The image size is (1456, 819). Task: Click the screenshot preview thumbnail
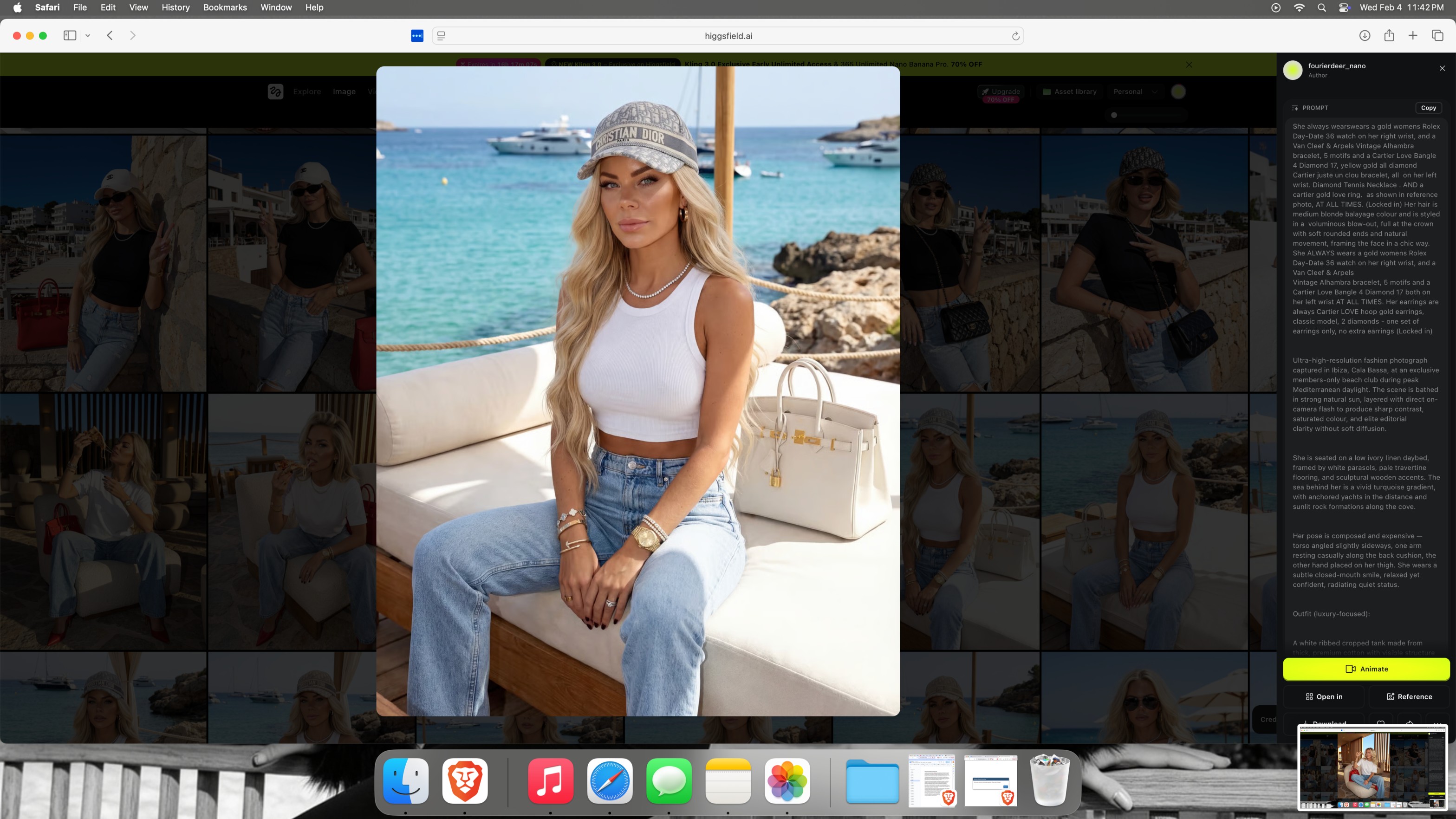click(x=1372, y=768)
